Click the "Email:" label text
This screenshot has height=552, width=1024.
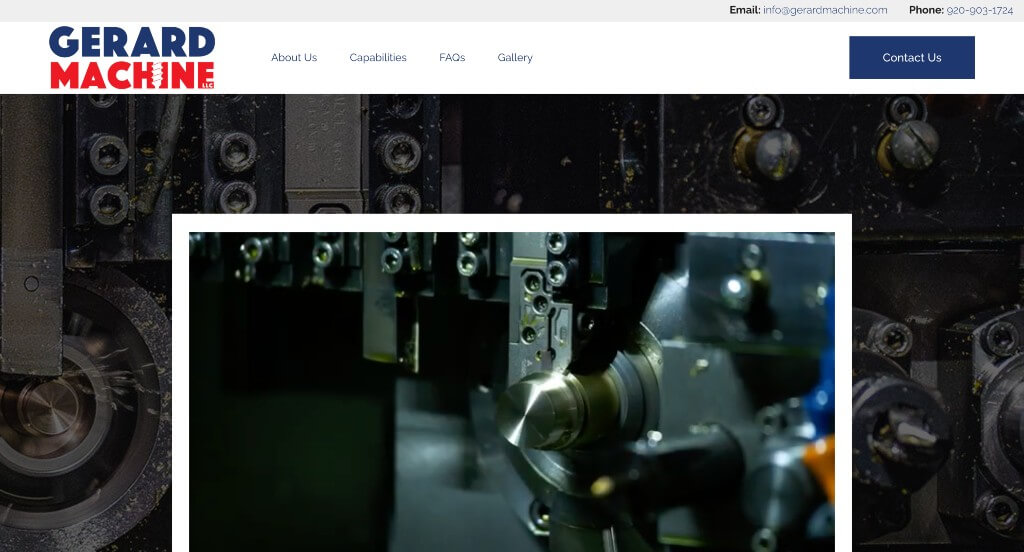(744, 10)
